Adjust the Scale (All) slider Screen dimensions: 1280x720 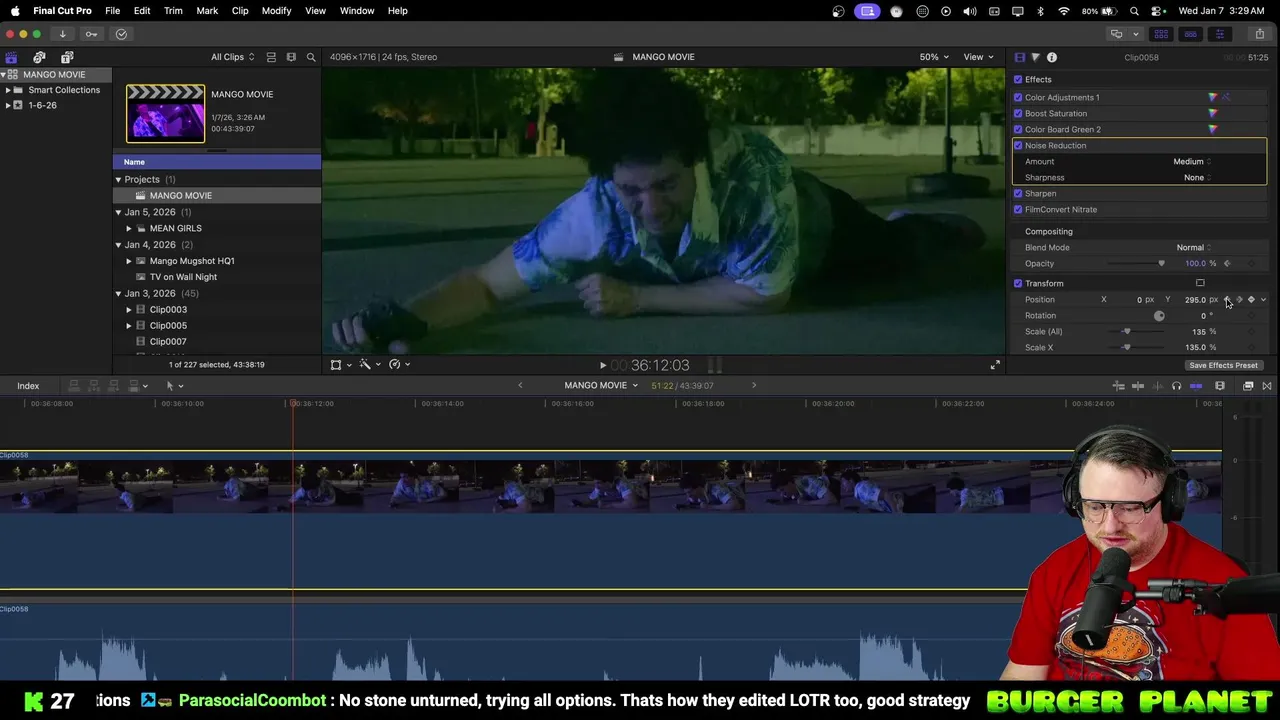click(1128, 331)
